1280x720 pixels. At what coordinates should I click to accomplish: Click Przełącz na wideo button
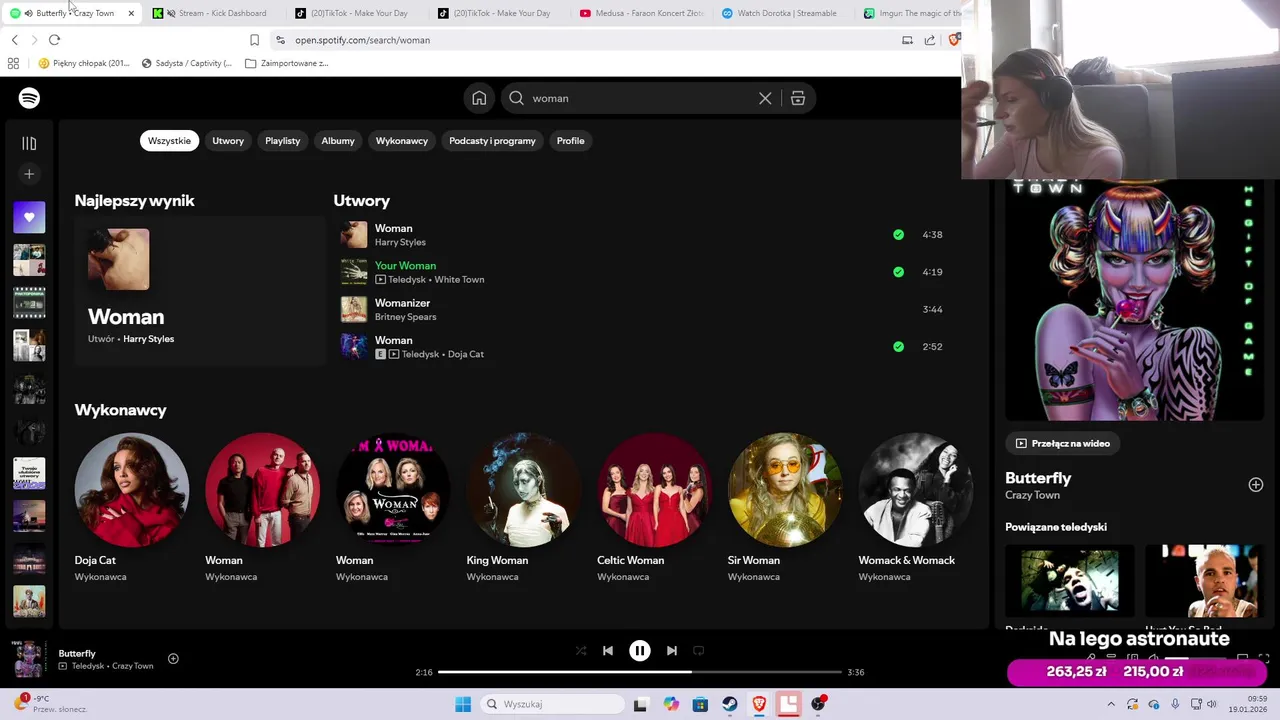[x=1063, y=443]
